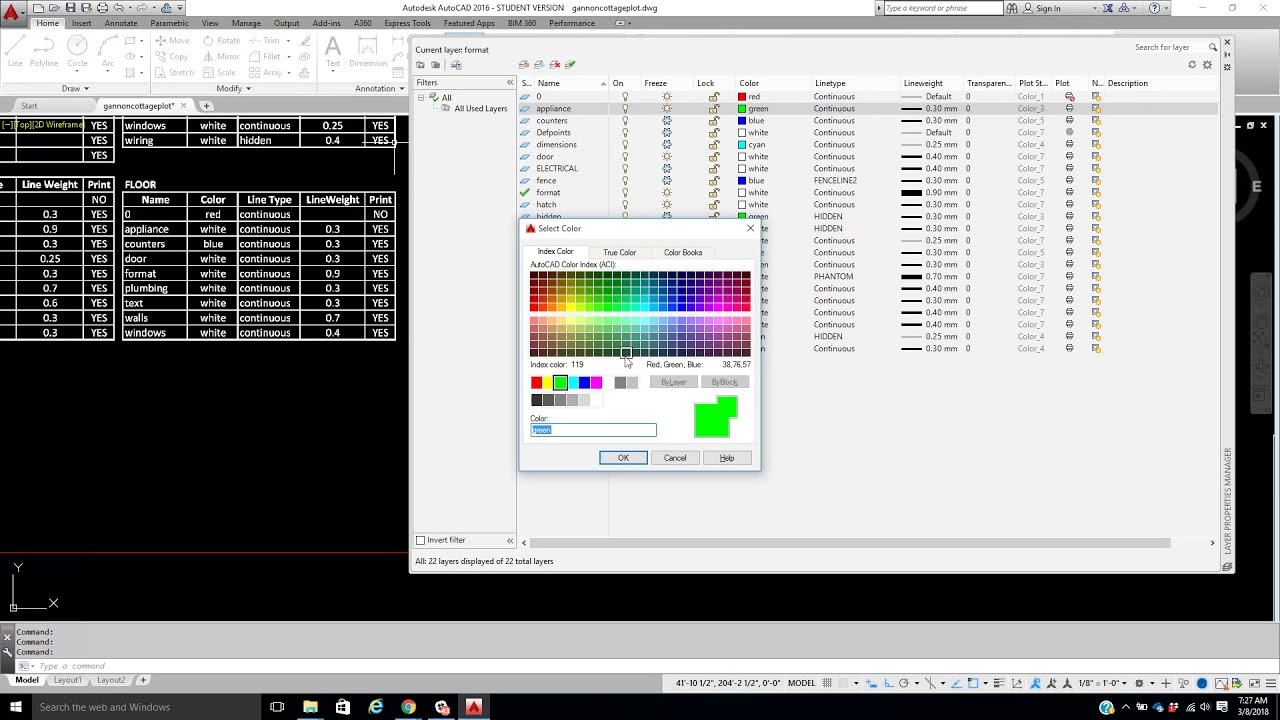Expand the invert filter pane chevron at bottom
The image size is (1280, 720).
510,541
